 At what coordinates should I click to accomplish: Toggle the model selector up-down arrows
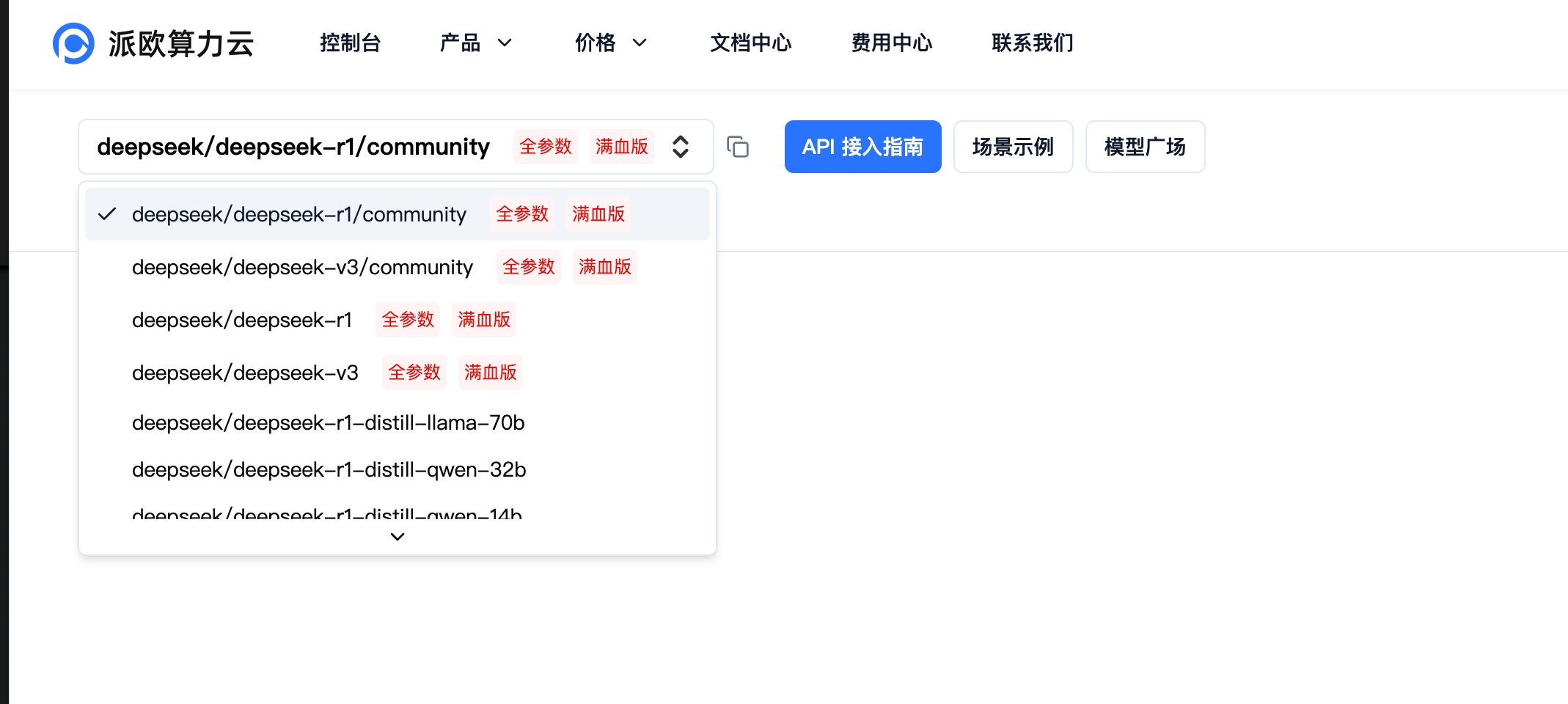click(681, 147)
